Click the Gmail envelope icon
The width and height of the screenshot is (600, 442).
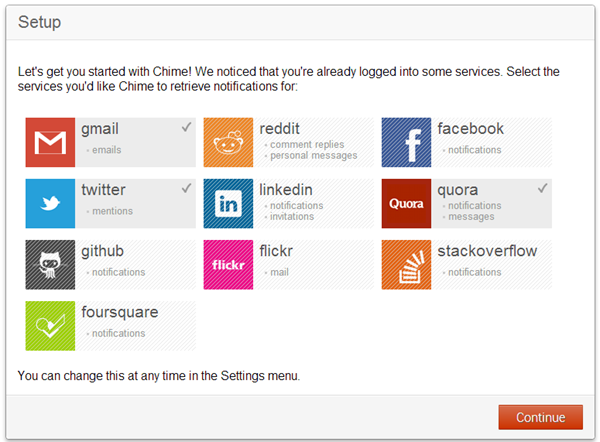51,142
